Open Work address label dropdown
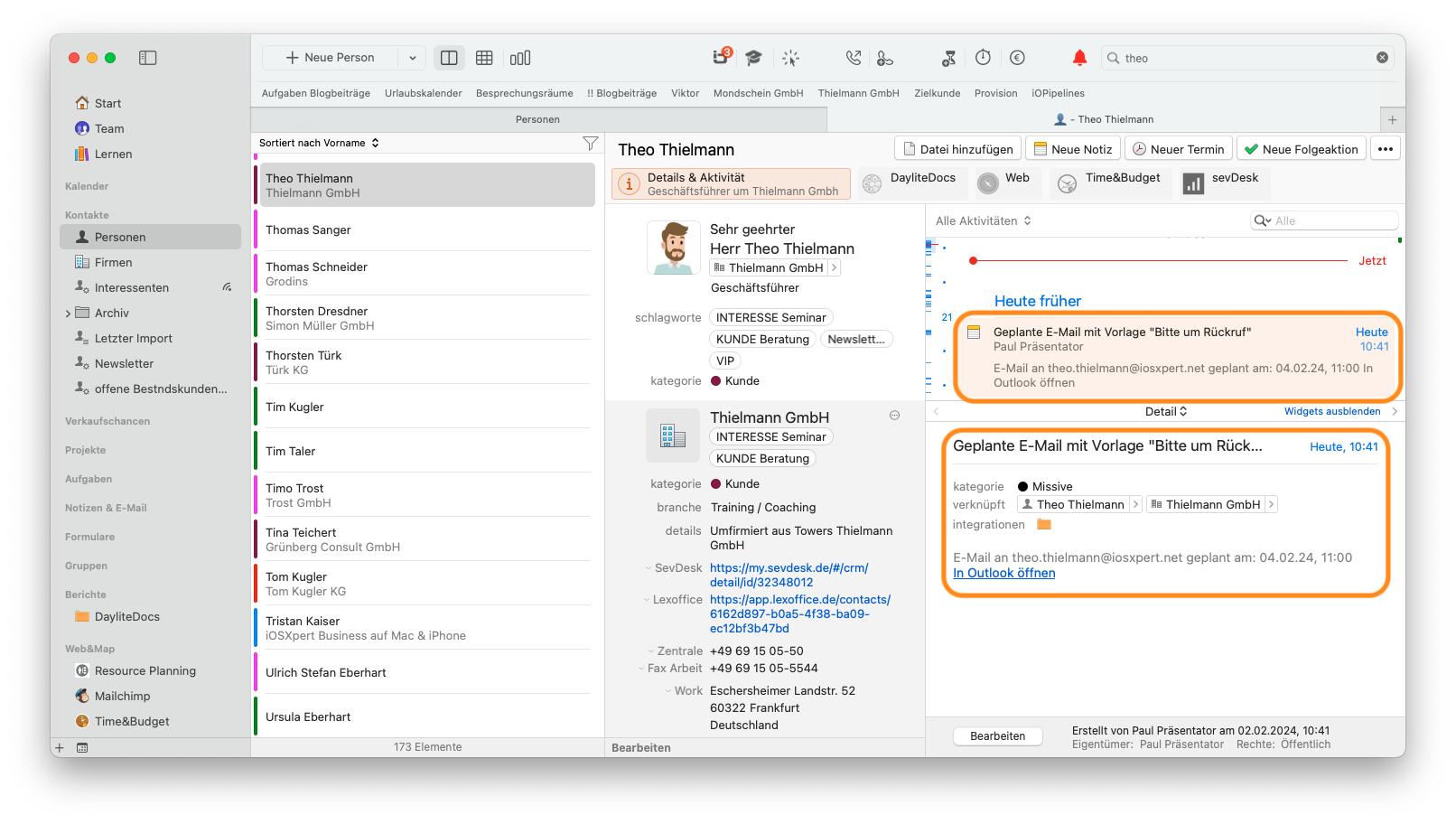 click(x=667, y=691)
